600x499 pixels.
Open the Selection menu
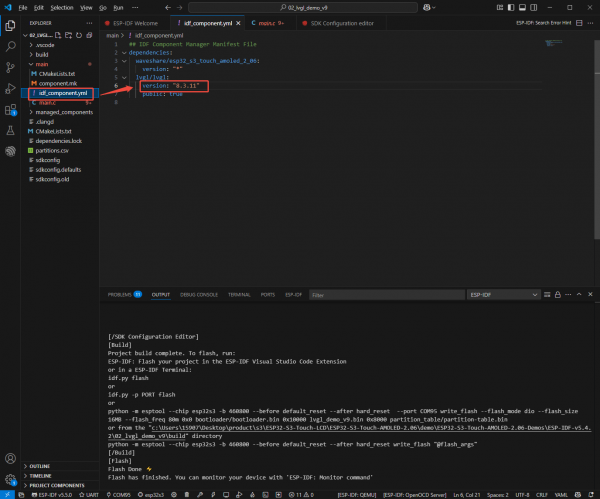62,6
